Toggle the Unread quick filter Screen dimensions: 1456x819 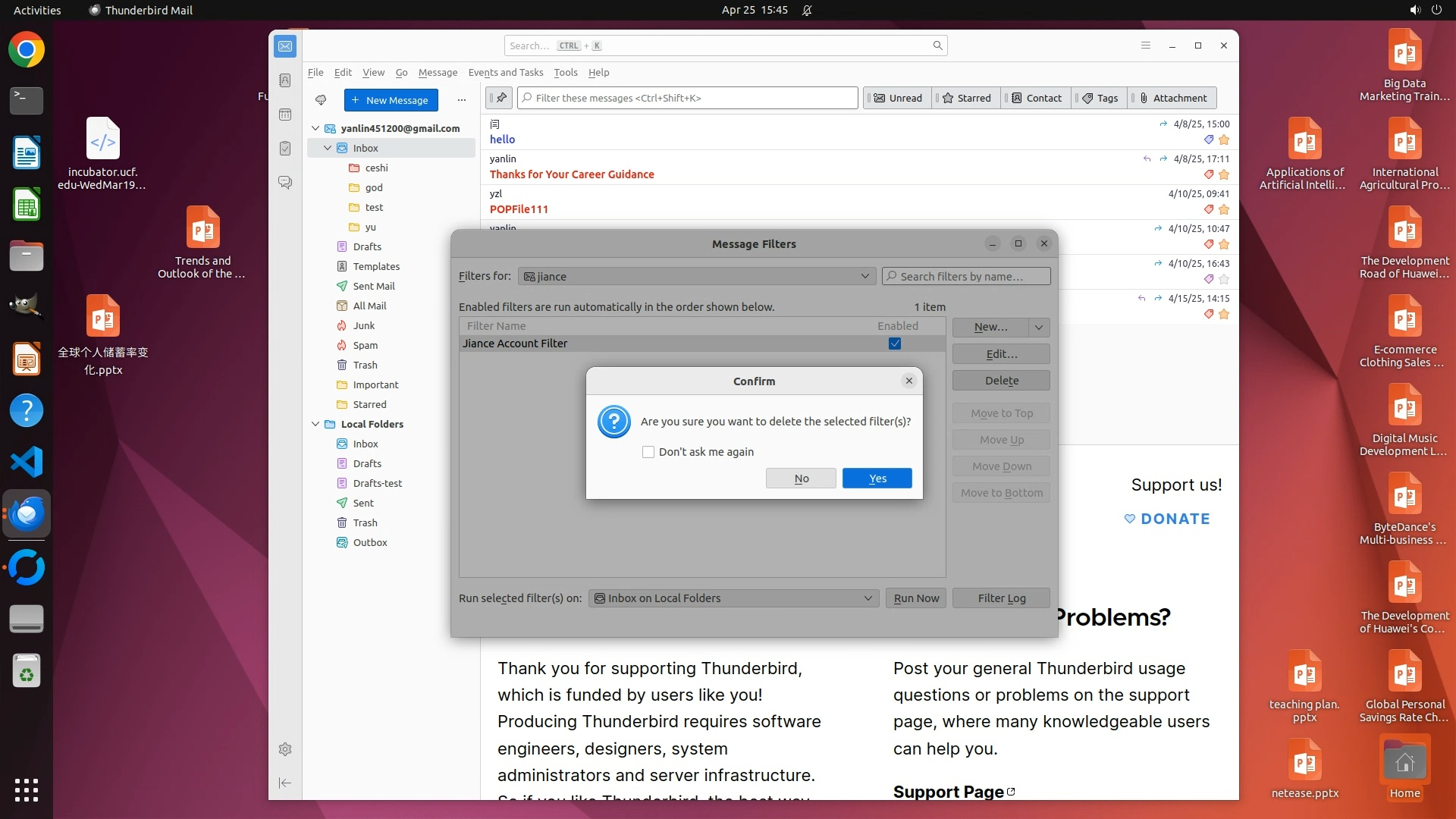click(x=898, y=98)
